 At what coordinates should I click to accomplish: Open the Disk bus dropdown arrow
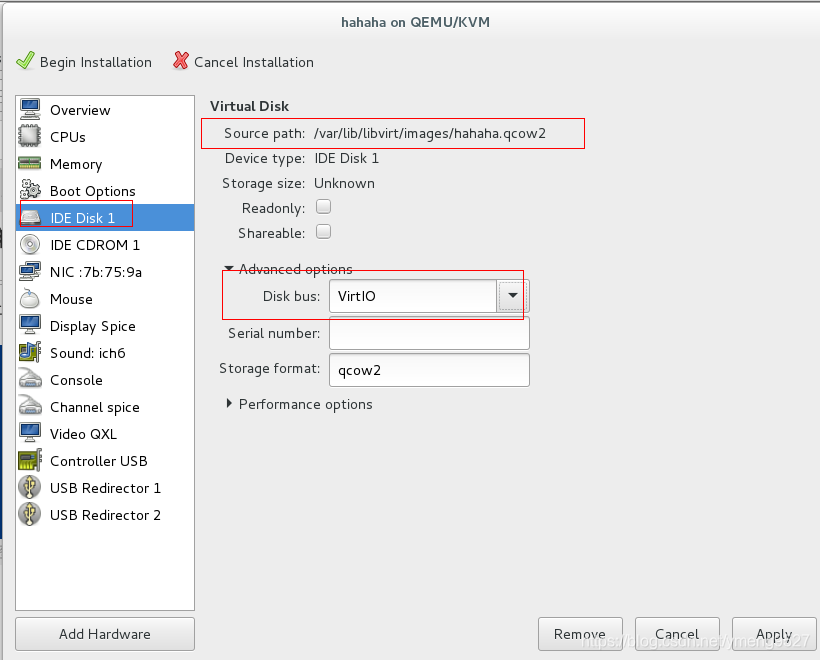click(x=512, y=295)
